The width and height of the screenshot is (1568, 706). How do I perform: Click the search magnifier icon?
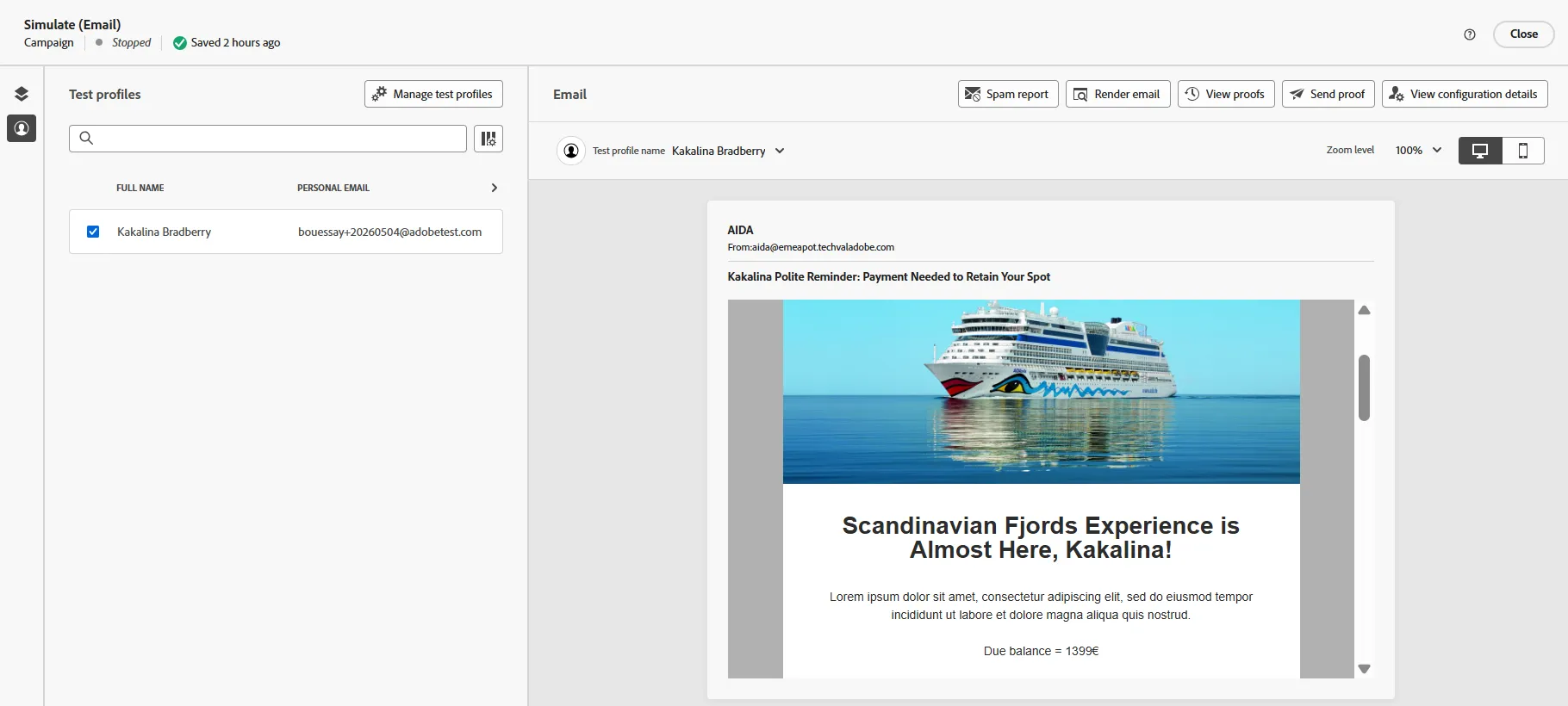tap(86, 138)
